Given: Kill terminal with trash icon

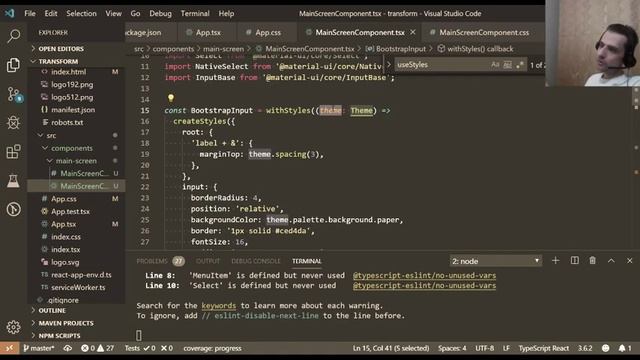Looking at the screenshot, I should (592, 260).
